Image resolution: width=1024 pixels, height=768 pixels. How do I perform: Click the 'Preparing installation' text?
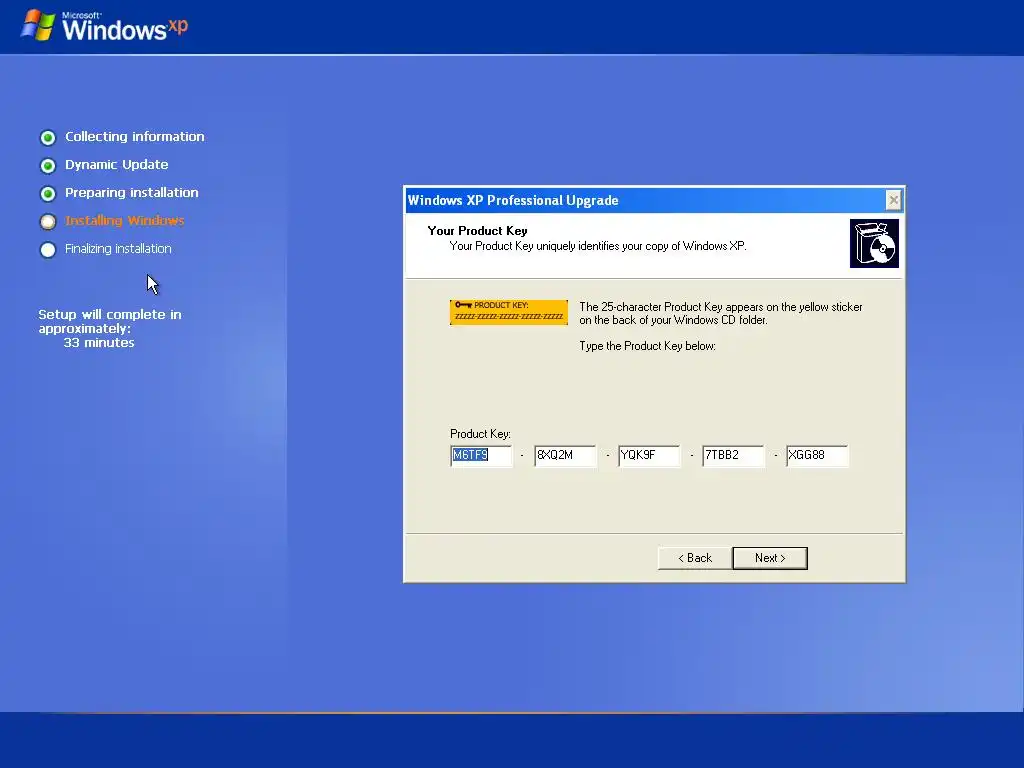coord(131,193)
